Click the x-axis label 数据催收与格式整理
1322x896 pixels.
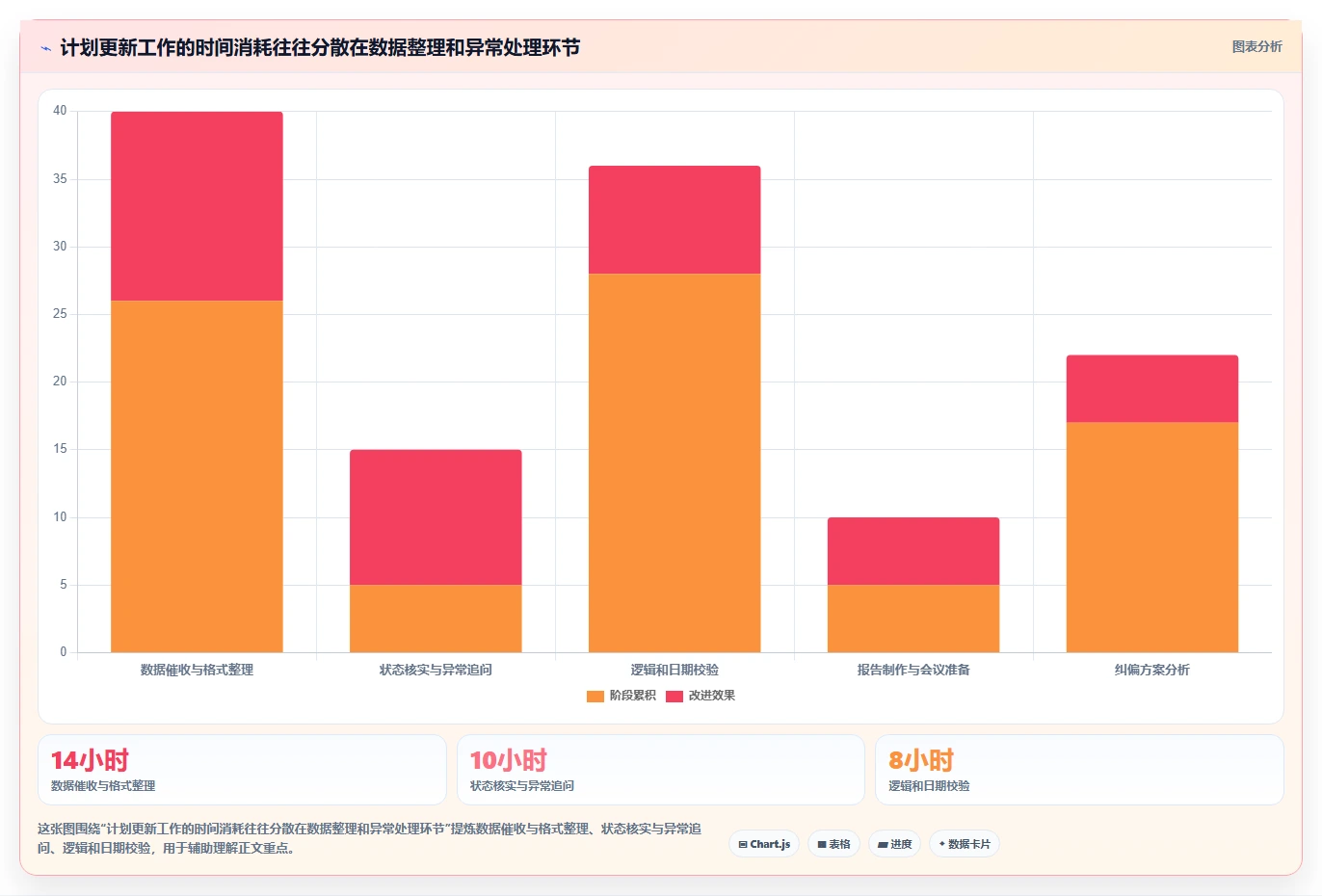(197, 670)
